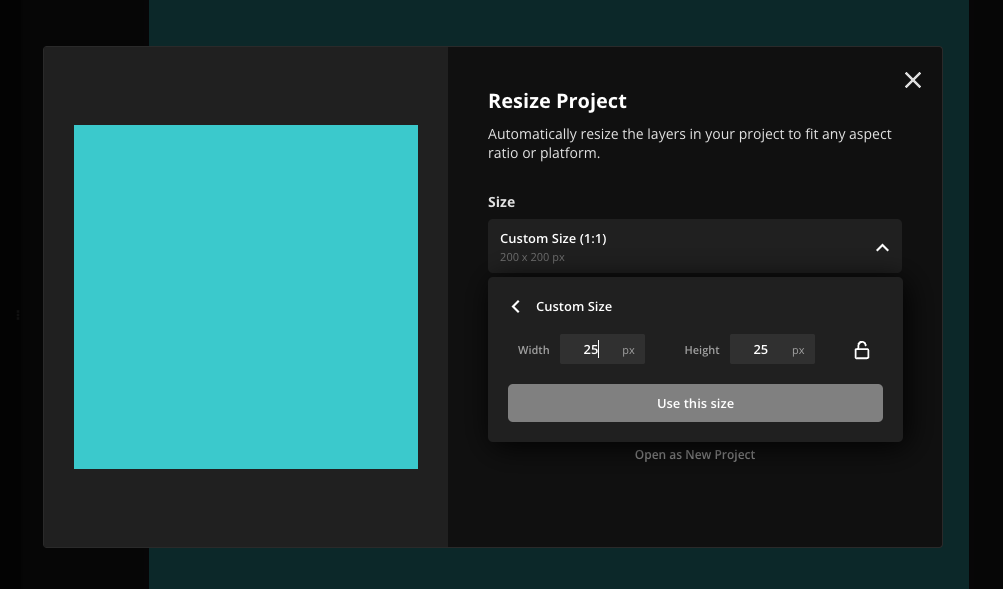
Task: Click the Size section label
Action: click(x=501, y=202)
